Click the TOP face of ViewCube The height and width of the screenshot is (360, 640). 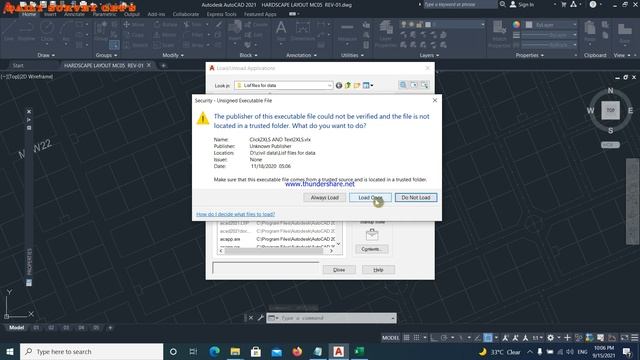[x=610, y=110]
